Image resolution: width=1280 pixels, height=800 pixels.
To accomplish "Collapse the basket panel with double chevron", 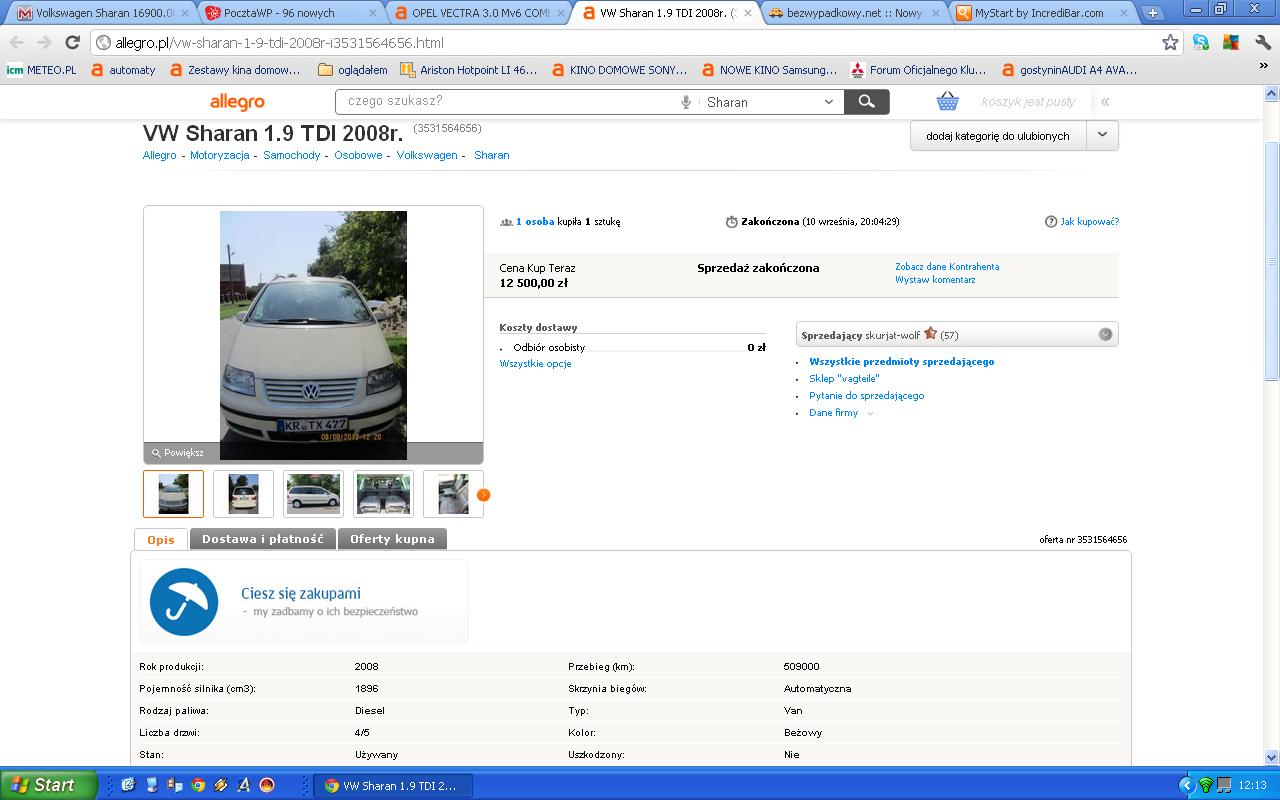I will pos(1105,102).
